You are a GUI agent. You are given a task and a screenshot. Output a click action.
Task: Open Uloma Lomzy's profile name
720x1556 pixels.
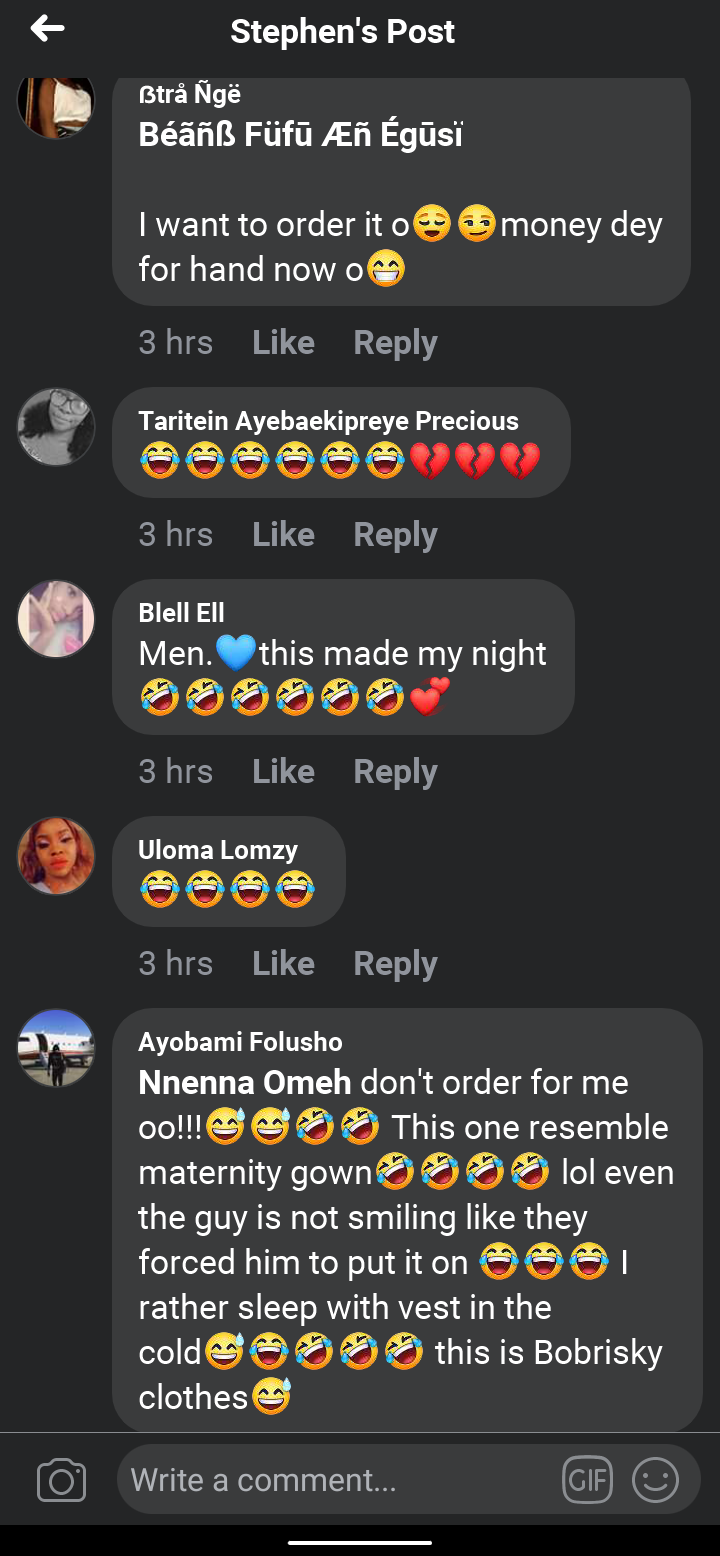coord(218,850)
